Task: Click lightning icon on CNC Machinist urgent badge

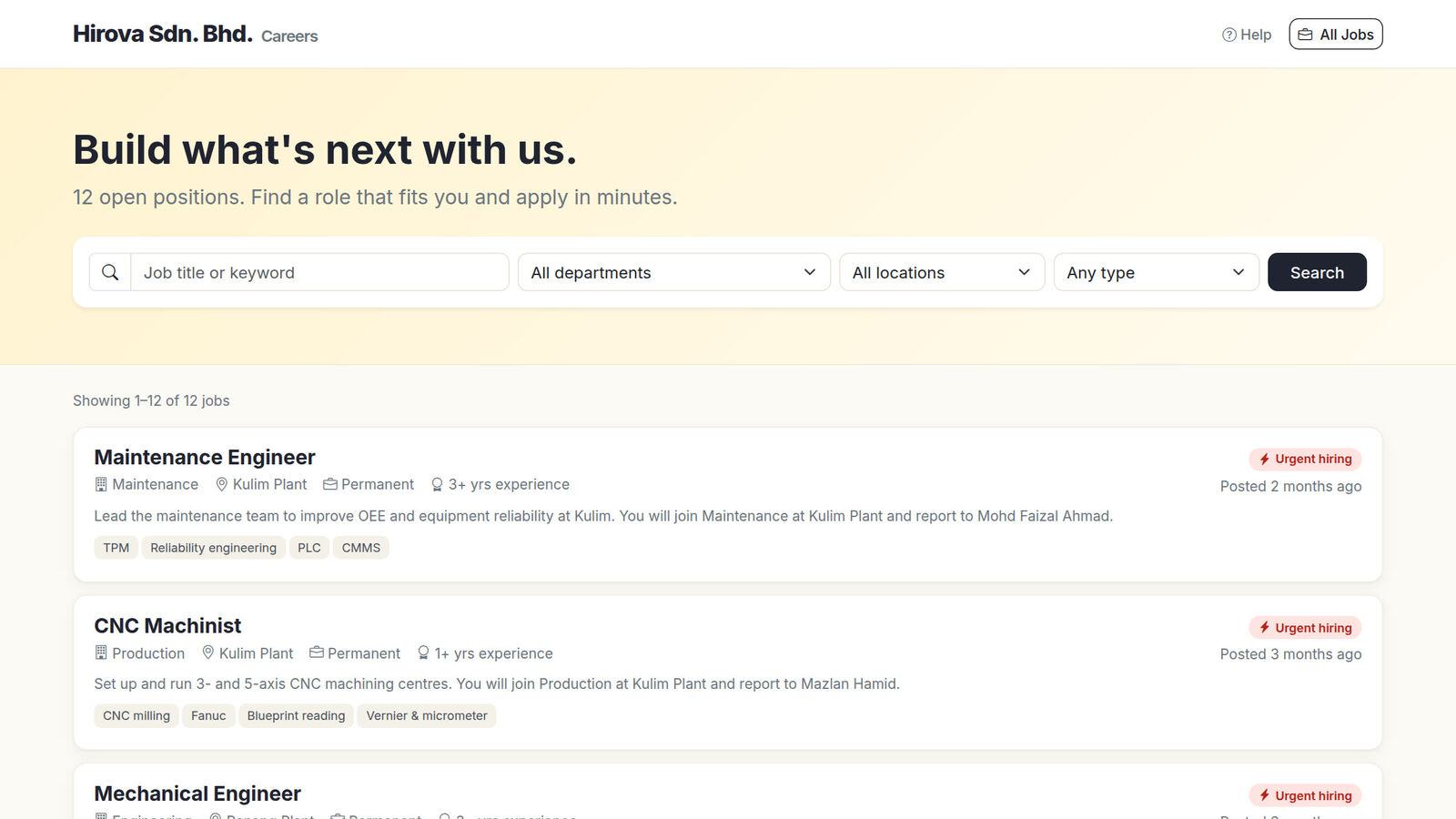Action: pyautogui.click(x=1264, y=627)
